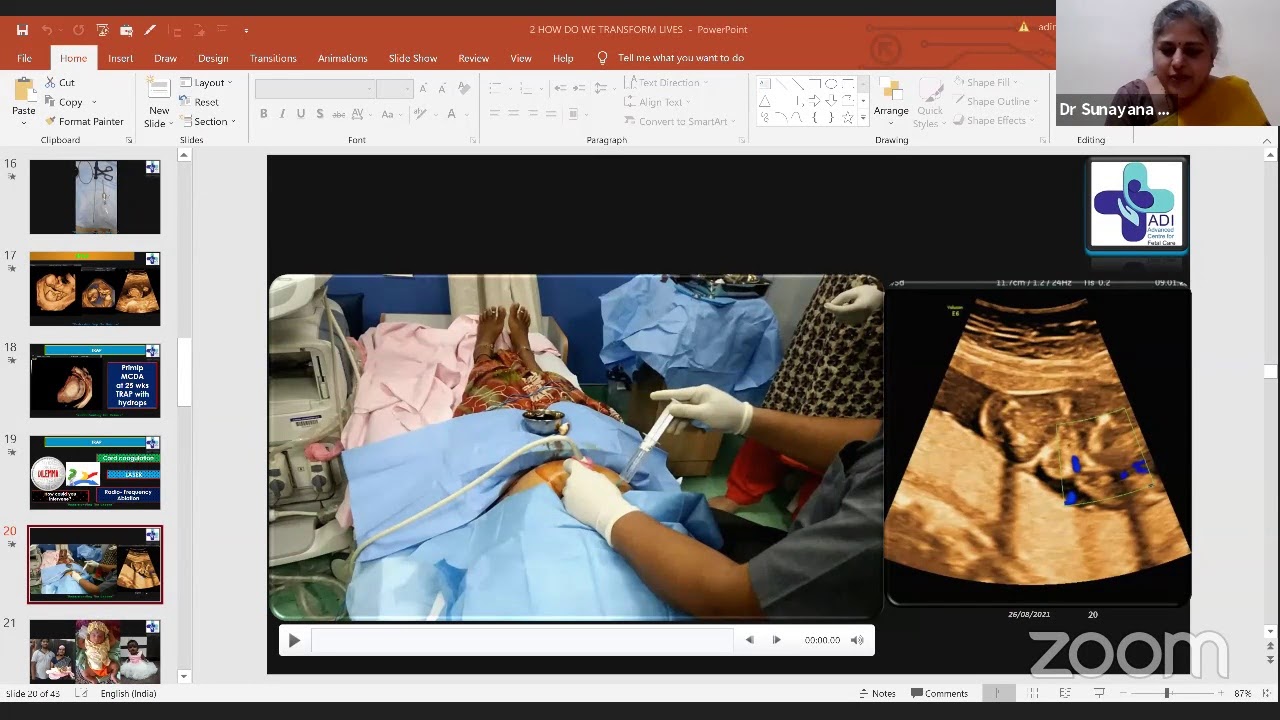Viewport: 1280px width, 720px height.
Task: Switch to Slide Sorter view icon
Action: [x=1033, y=693]
